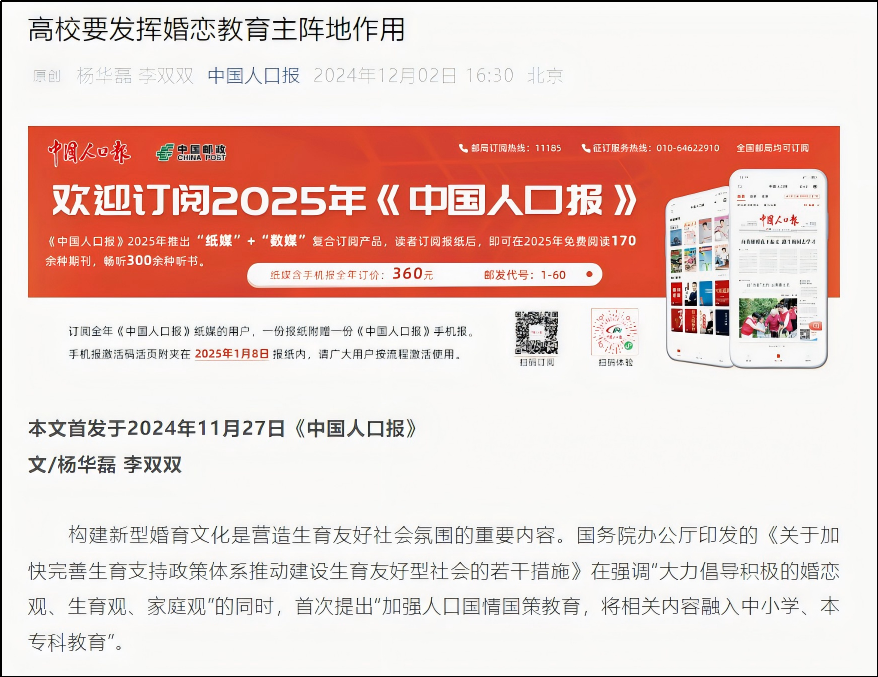The height and width of the screenshot is (677, 878).
Task: Click the 邮发代号 1-60 label
Action: point(525,275)
